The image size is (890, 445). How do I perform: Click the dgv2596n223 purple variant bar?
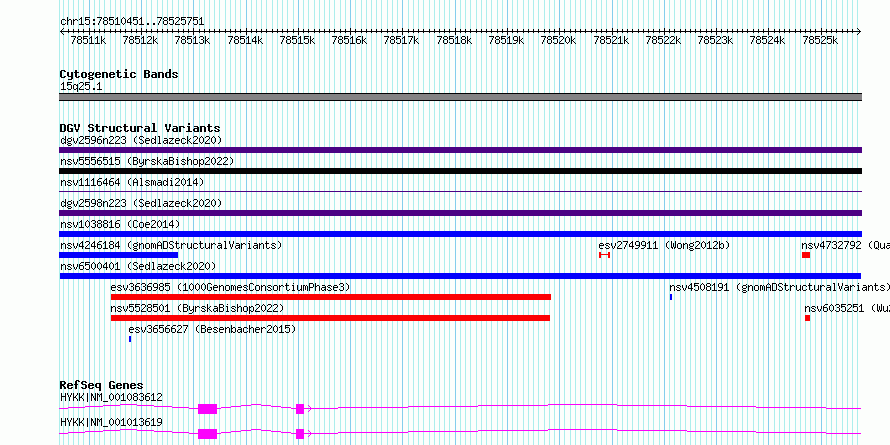pos(460,150)
